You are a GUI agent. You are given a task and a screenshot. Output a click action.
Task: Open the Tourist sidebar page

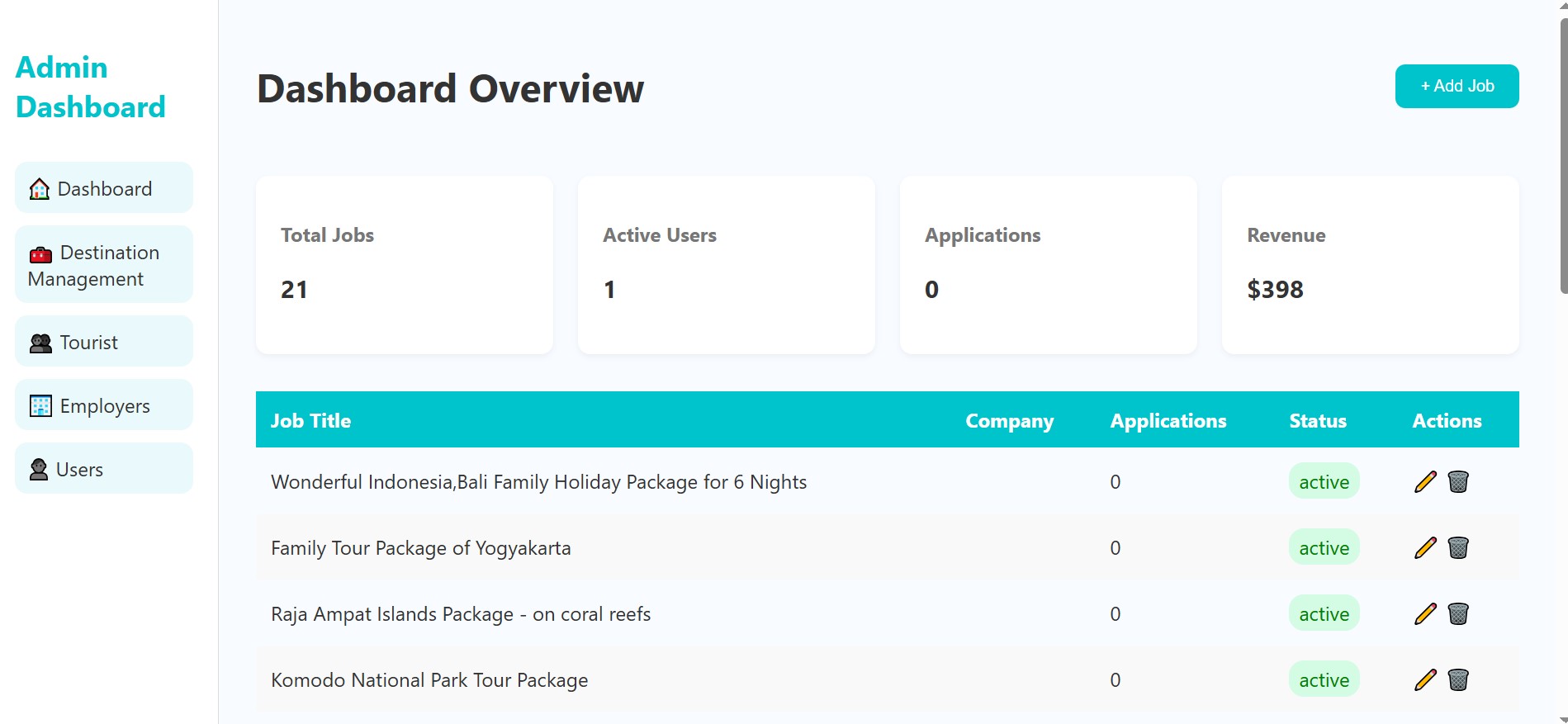[104, 342]
